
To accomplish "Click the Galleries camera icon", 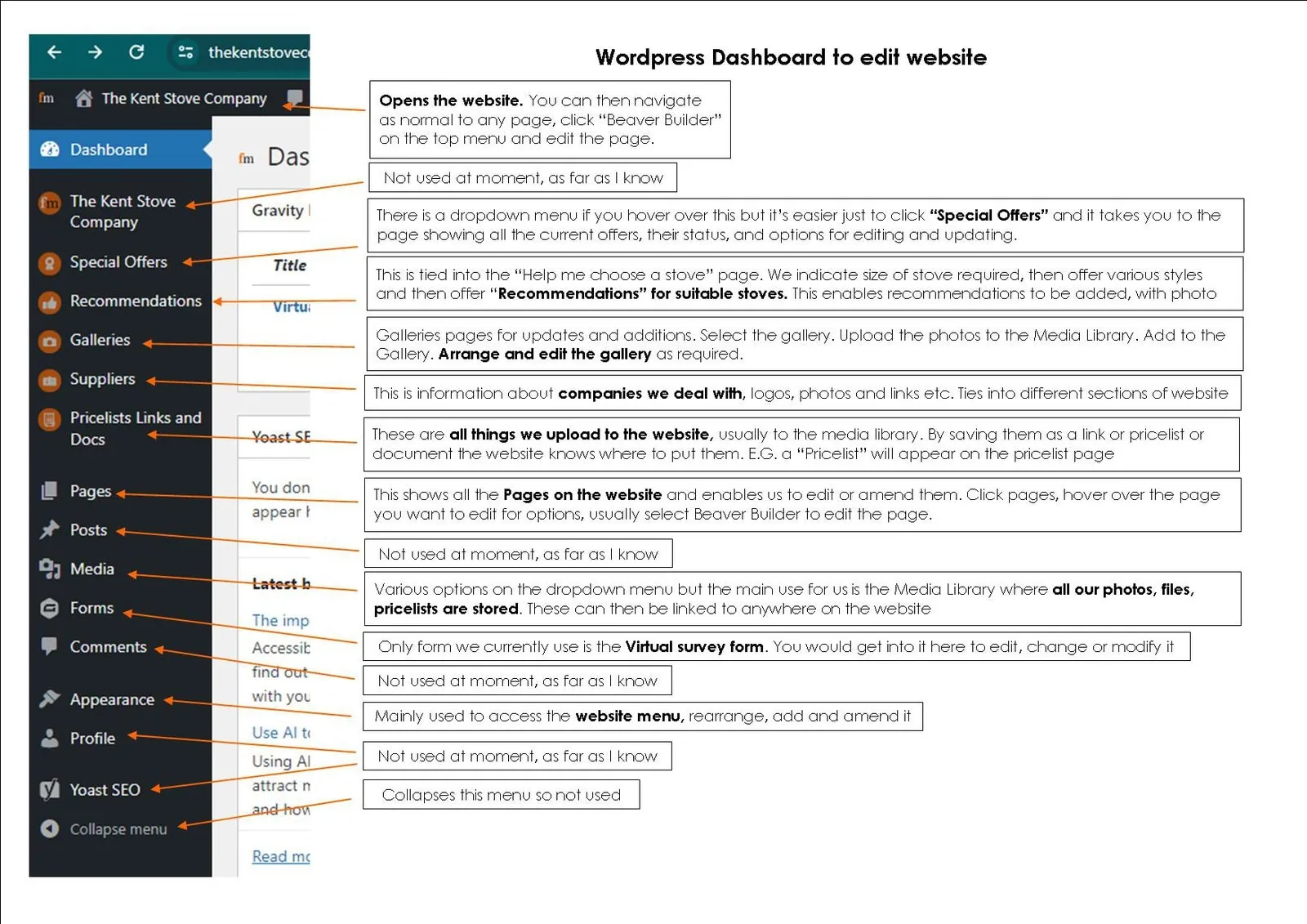I will coord(50,341).
